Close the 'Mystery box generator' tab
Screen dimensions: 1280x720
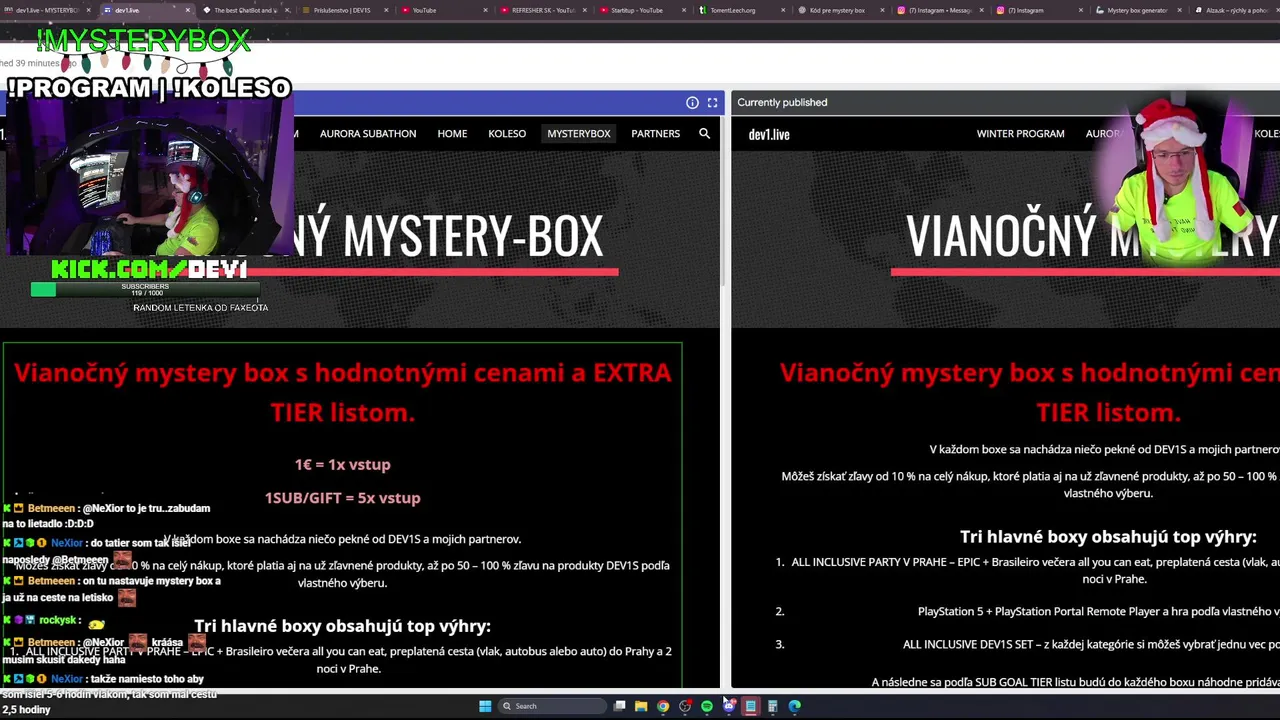point(1181,10)
